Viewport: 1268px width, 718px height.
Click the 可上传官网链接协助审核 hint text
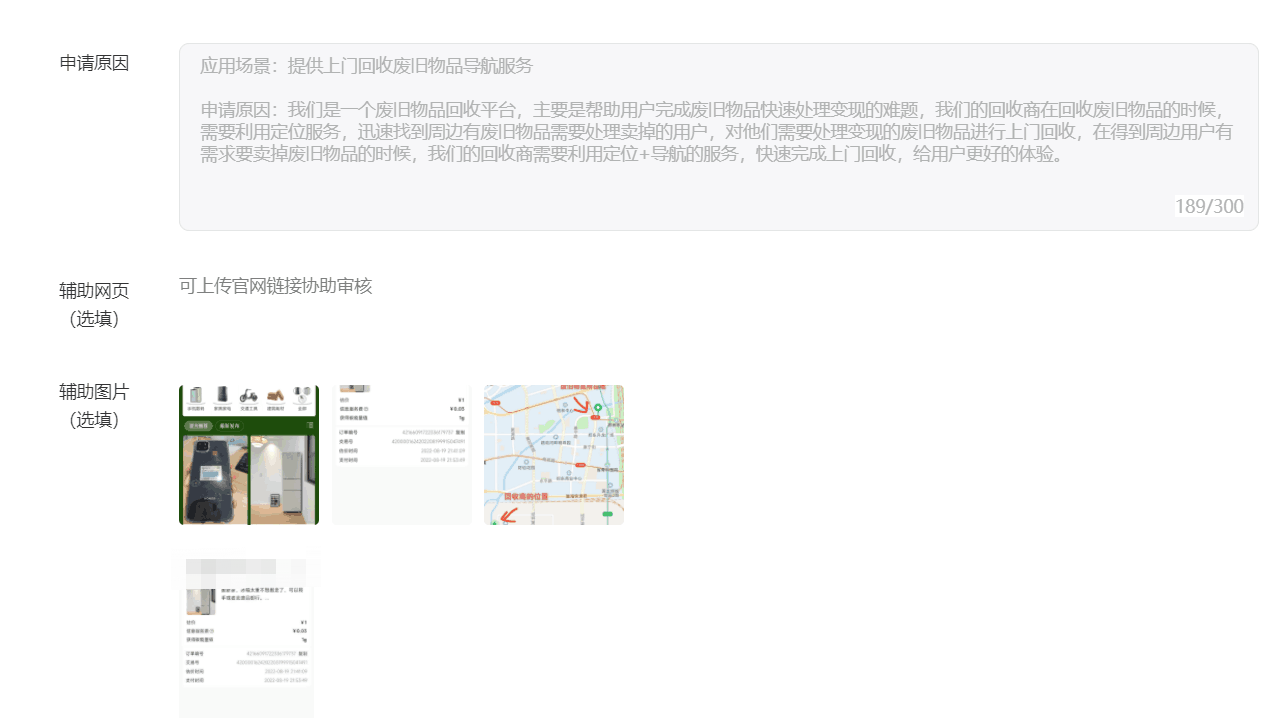point(274,286)
